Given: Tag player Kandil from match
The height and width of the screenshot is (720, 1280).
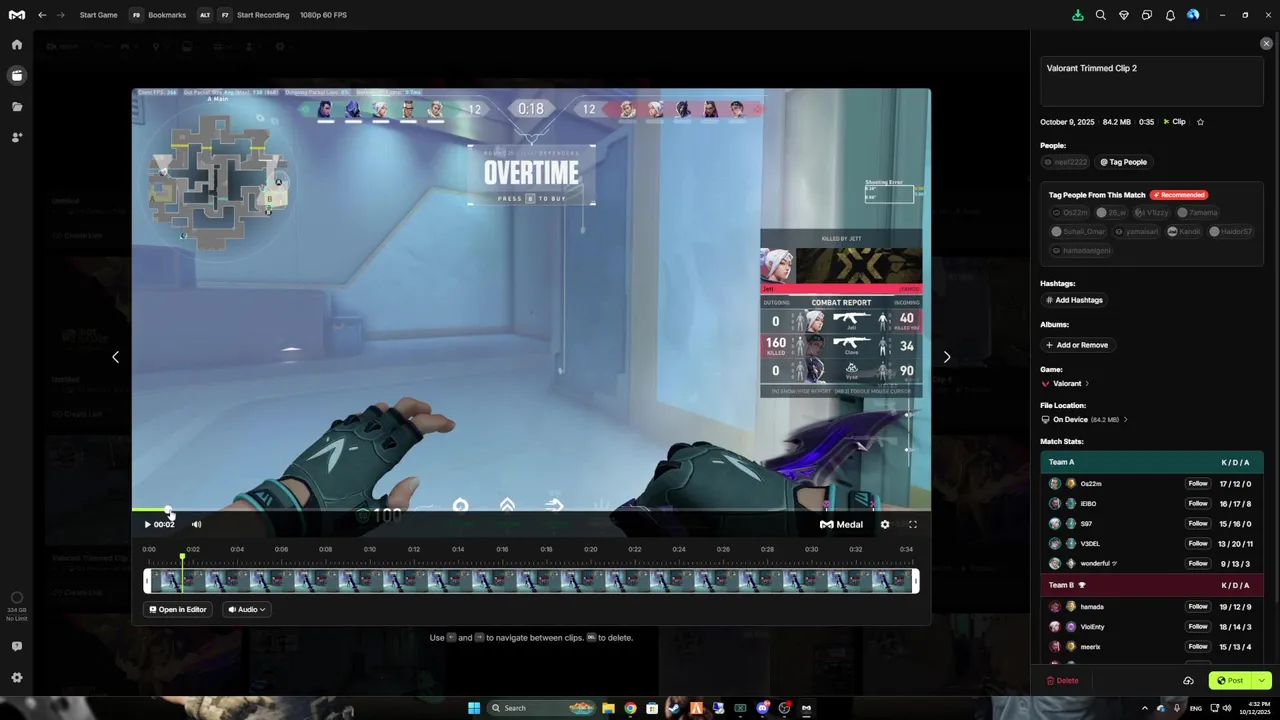Looking at the screenshot, I should point(1184,232).
